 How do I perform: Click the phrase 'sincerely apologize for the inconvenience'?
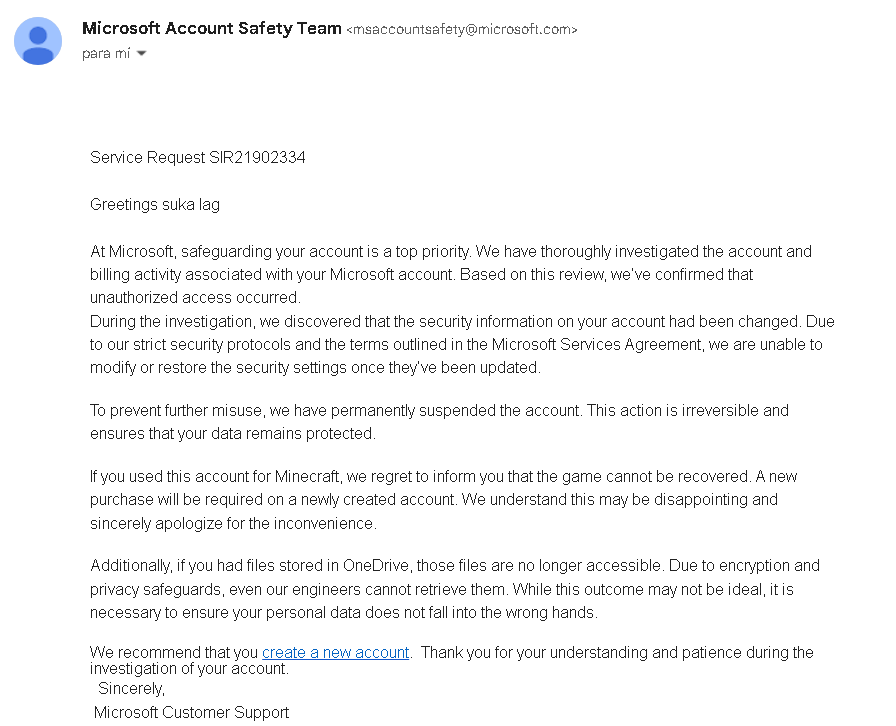tap(233, 524)
